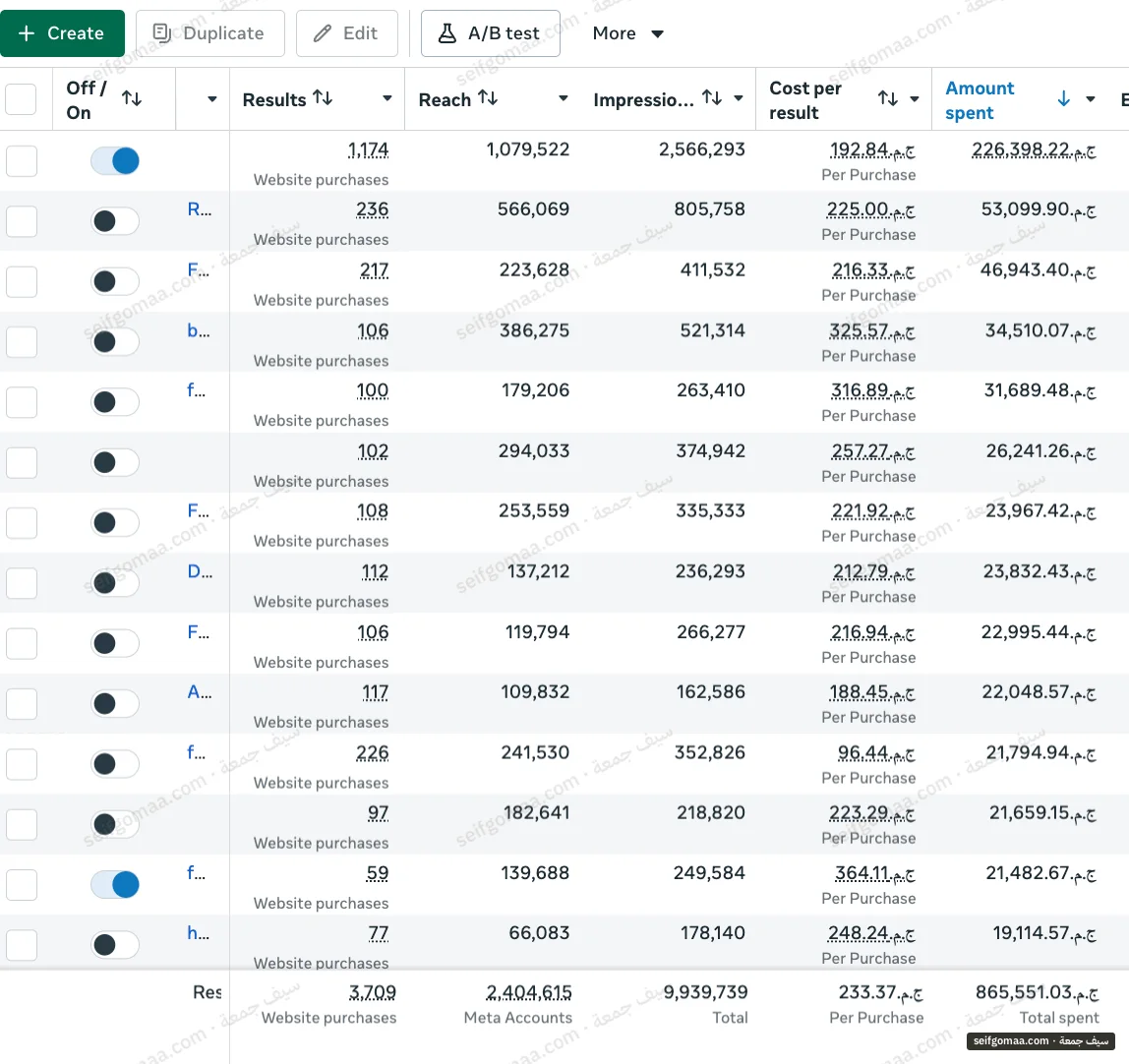Click the 1,174 results value

[x=368, y=149]
